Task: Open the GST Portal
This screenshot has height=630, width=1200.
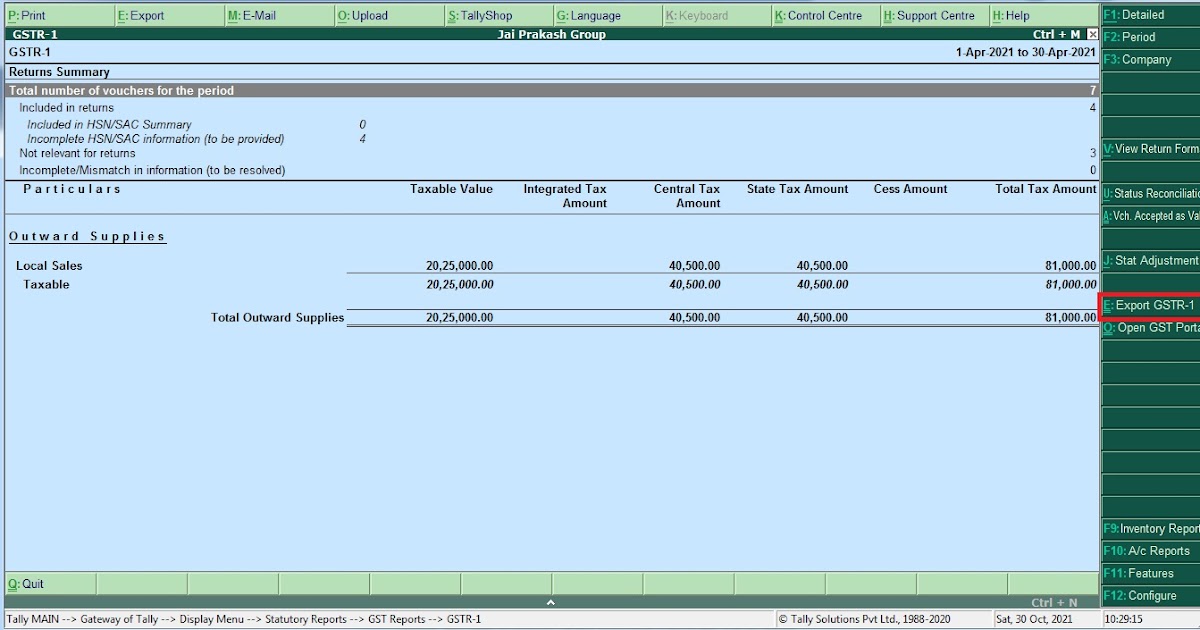Action: click(x=1150, y=327)
